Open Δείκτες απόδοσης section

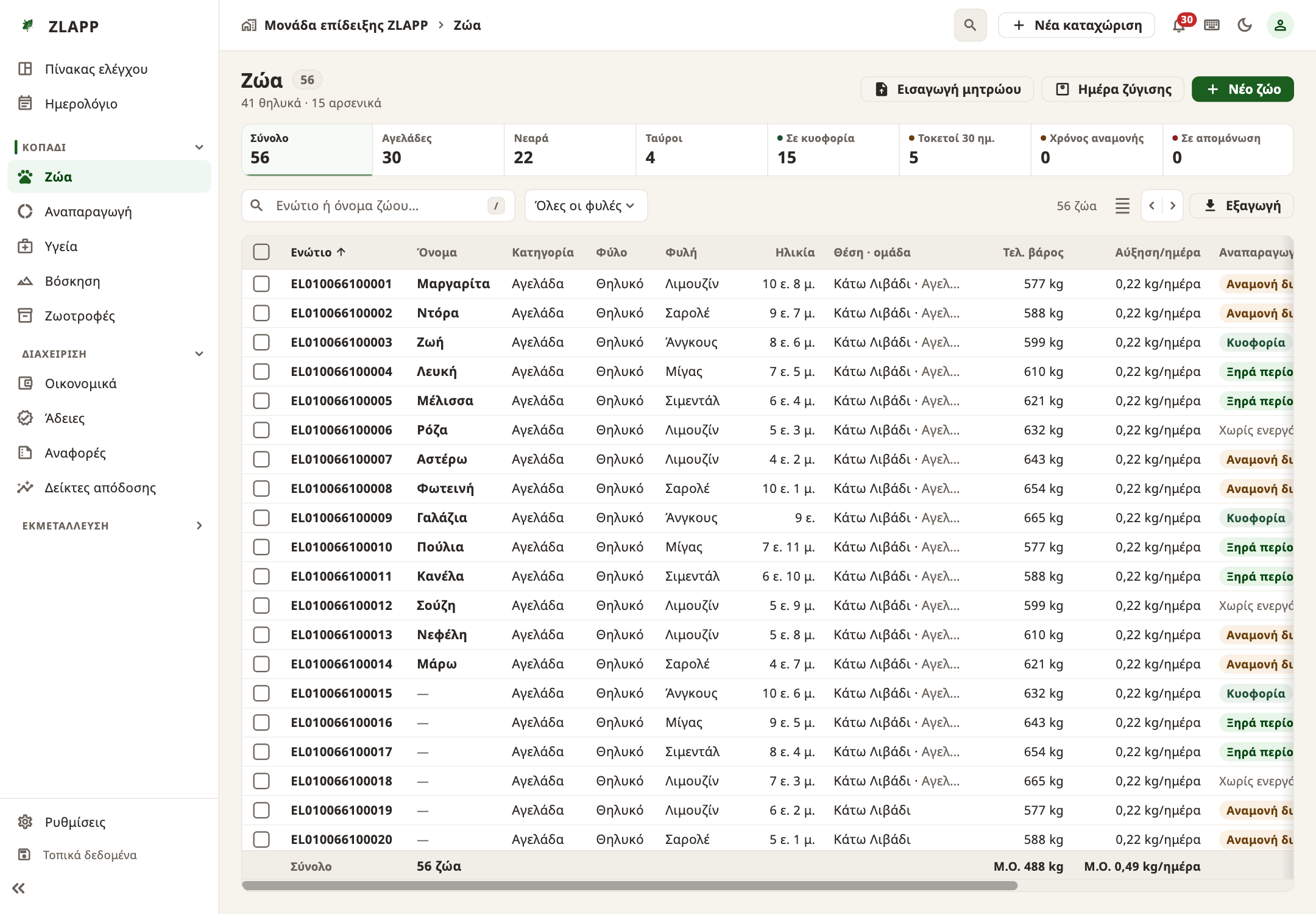tap(110, 487)
